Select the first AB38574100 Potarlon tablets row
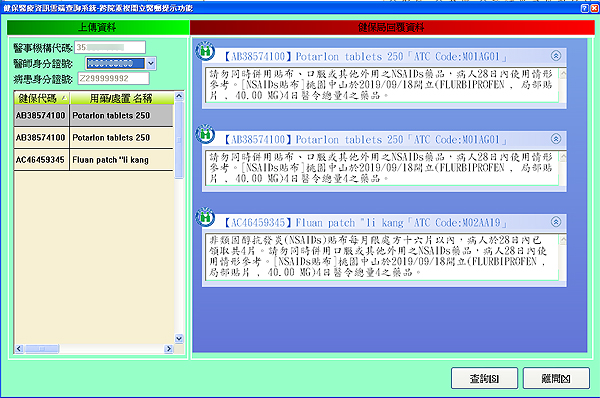 pyautogui.click(x=94, y=116)
